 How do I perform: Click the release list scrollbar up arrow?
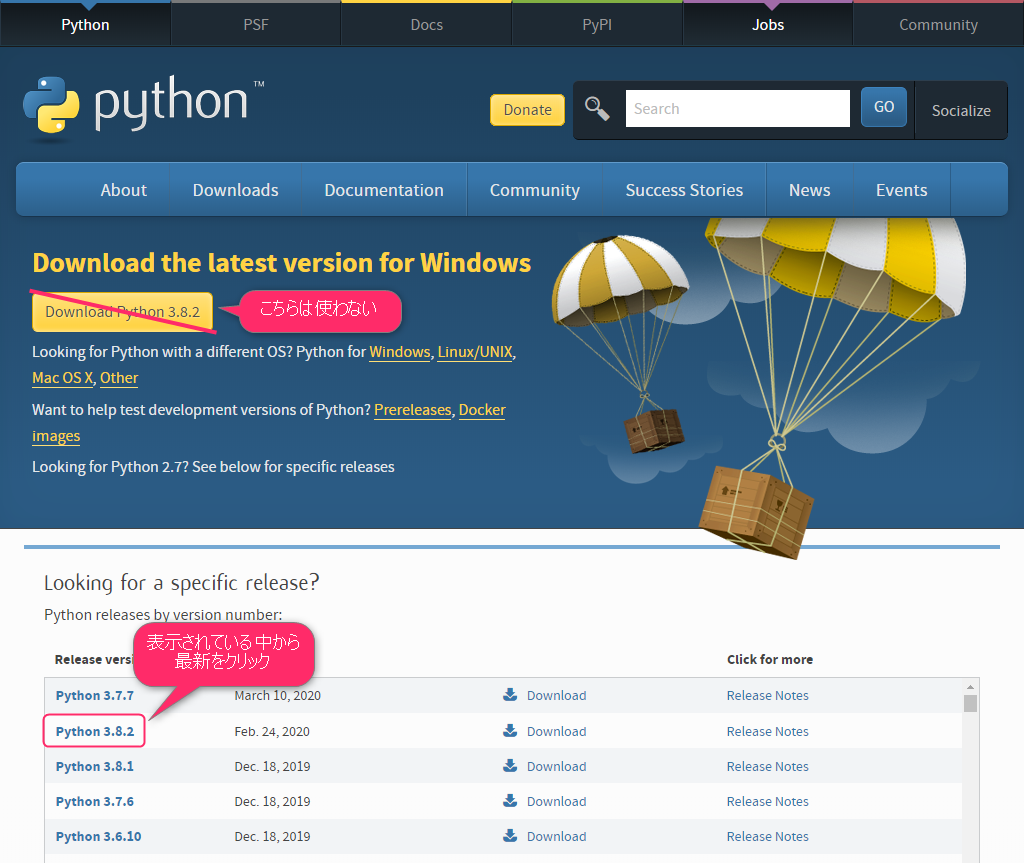point(970,687)
